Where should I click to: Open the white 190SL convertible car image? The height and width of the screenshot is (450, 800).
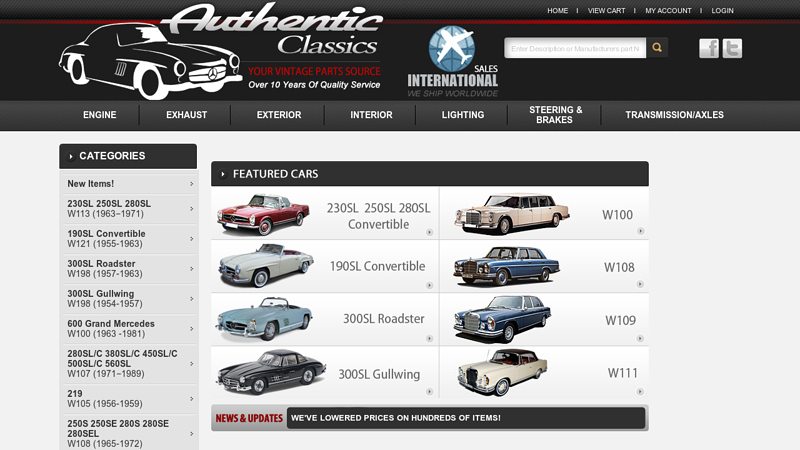265,265
